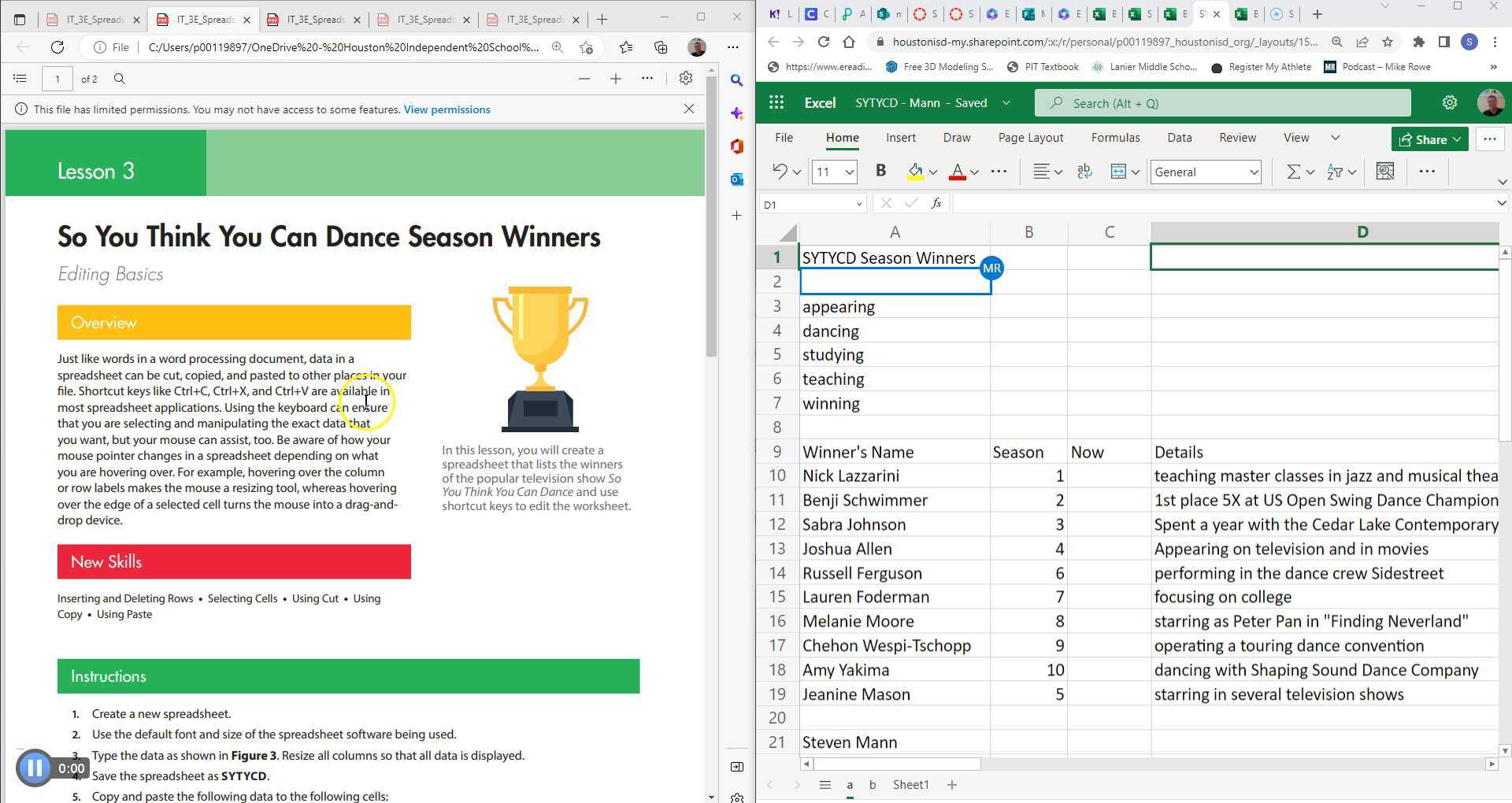Click the Share button
This screenshot has width=1512, height=803.
point(1429,139)
